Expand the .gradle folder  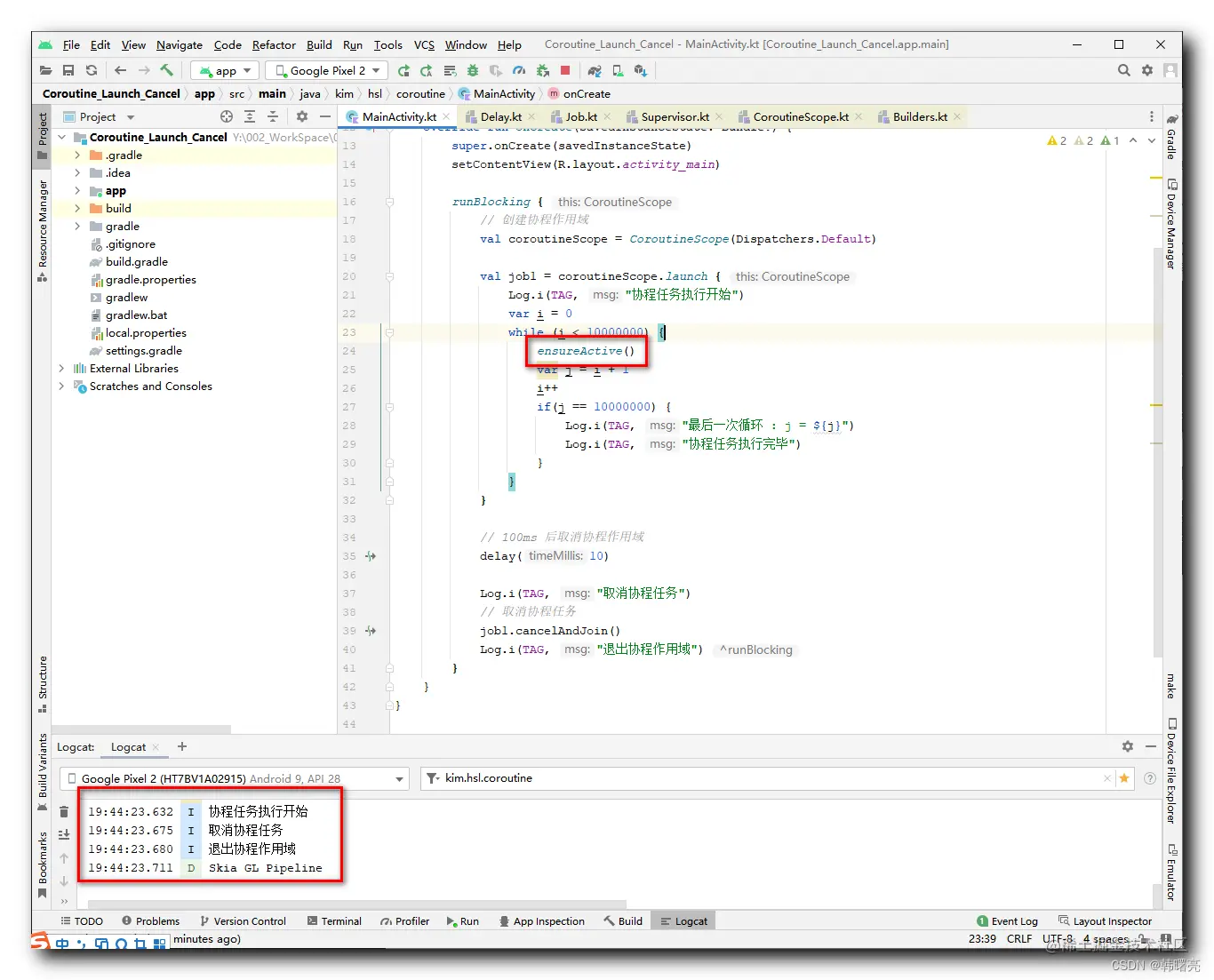(x=77, y=155)
